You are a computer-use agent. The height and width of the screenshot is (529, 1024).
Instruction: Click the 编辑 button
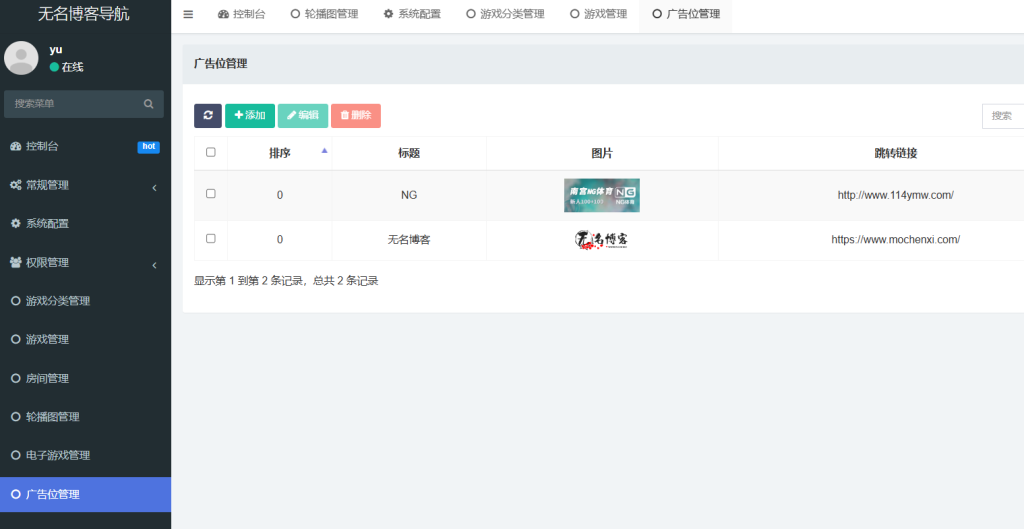coord(303,116)
